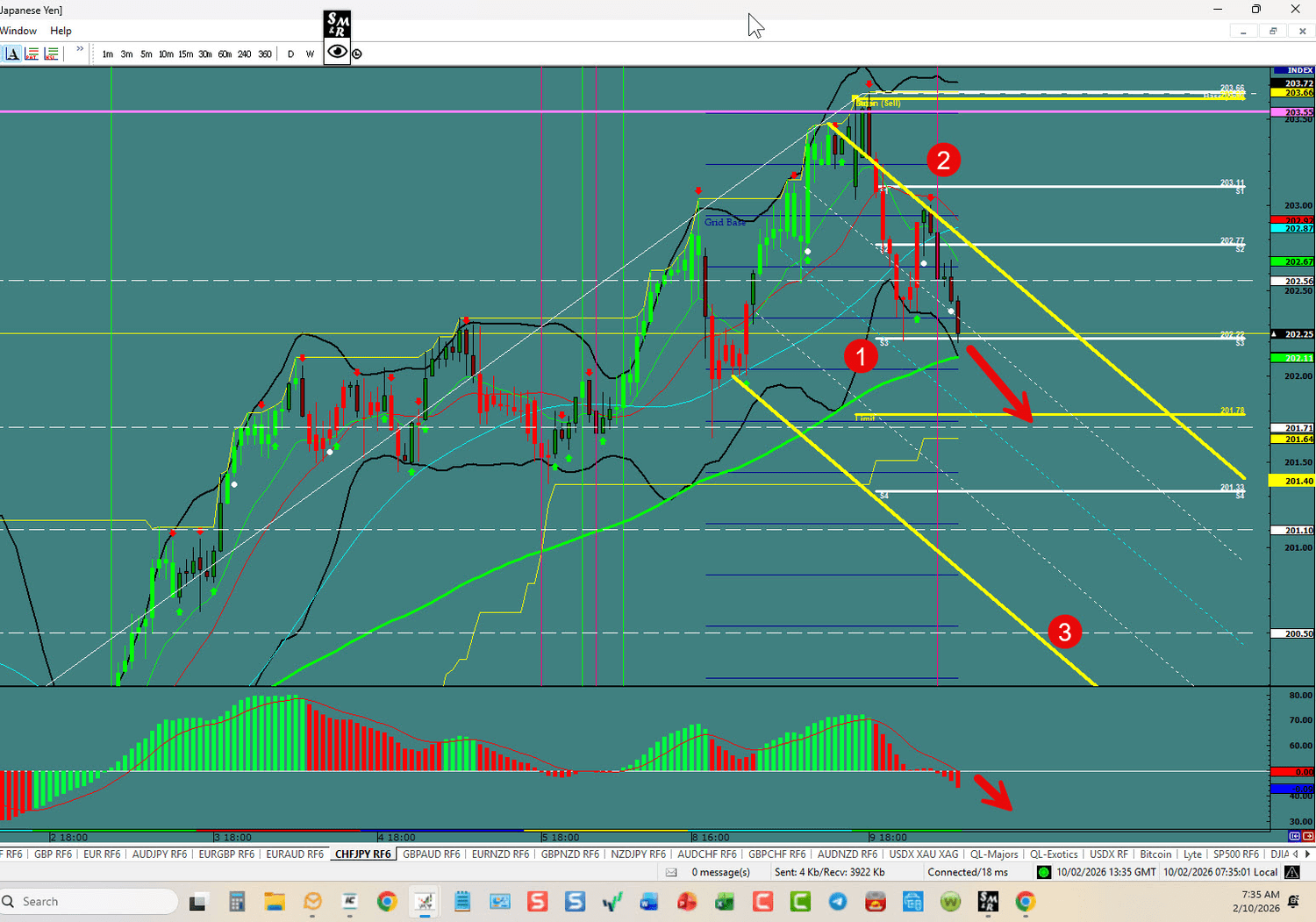Click the clock icon in the toolbar
This screenshot has width=1316, height=922.
356,54
